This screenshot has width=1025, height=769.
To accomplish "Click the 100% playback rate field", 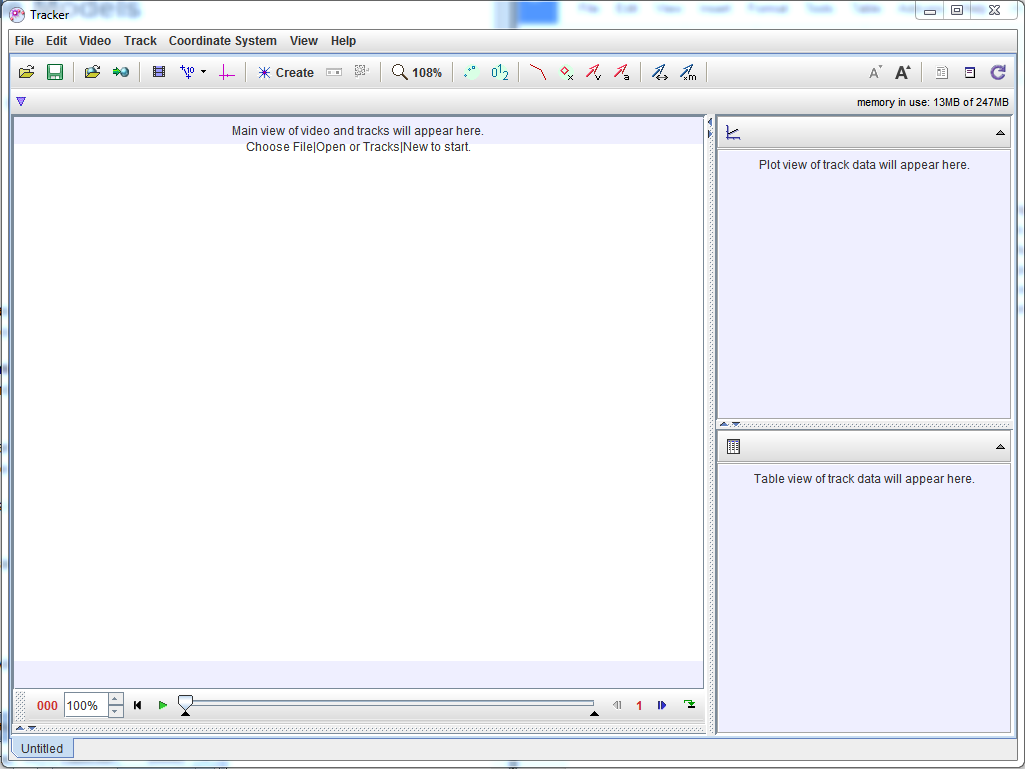I will pos(85,705).
